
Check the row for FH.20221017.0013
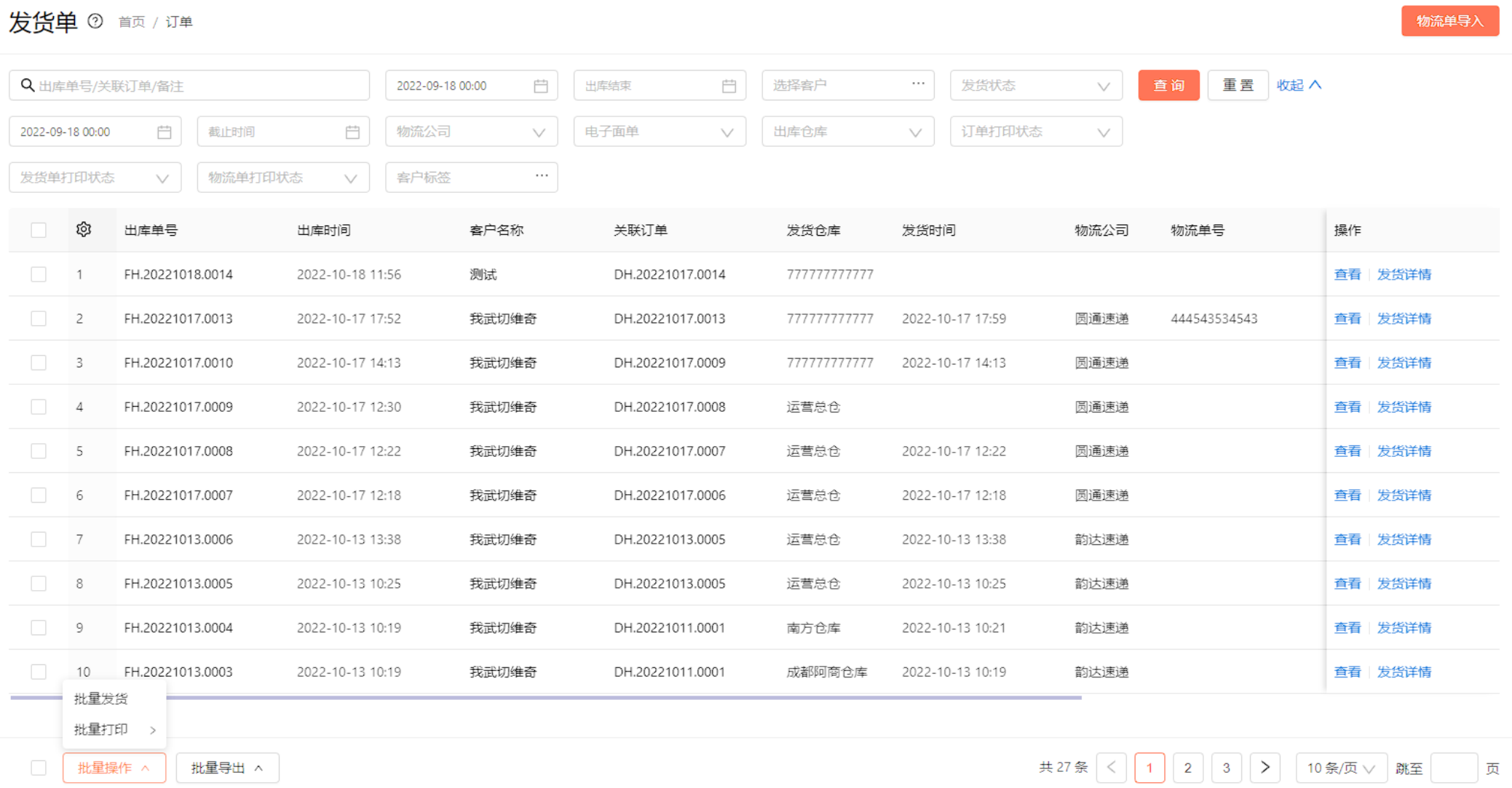tap(39, 319)
